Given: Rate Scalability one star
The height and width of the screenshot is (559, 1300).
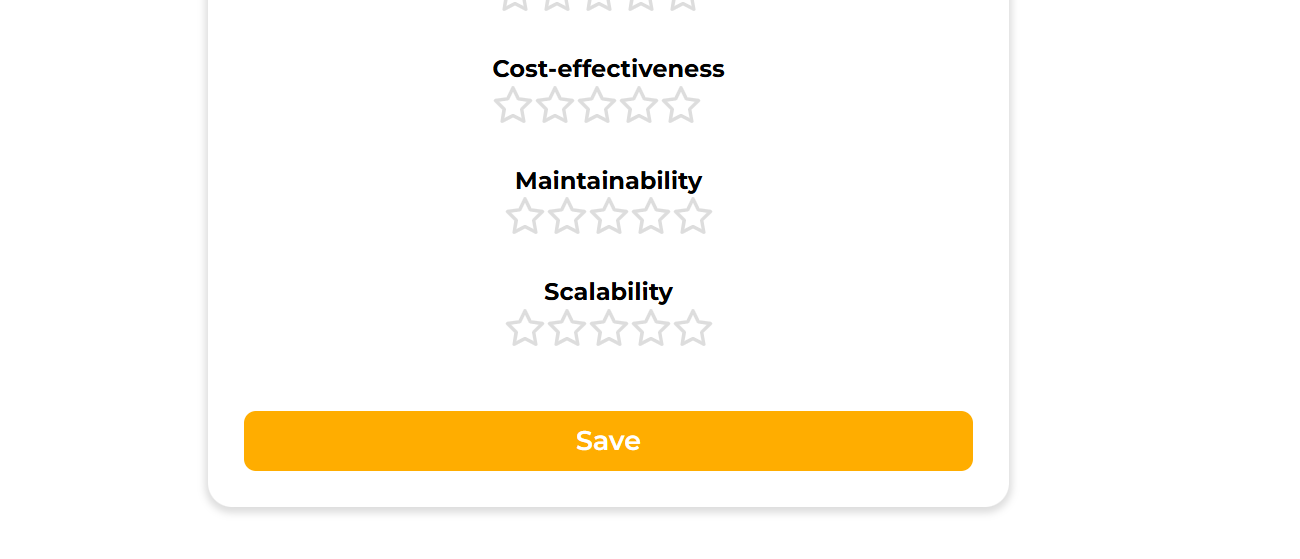Looking at the screenshot, I should click(x=524, y=328).
